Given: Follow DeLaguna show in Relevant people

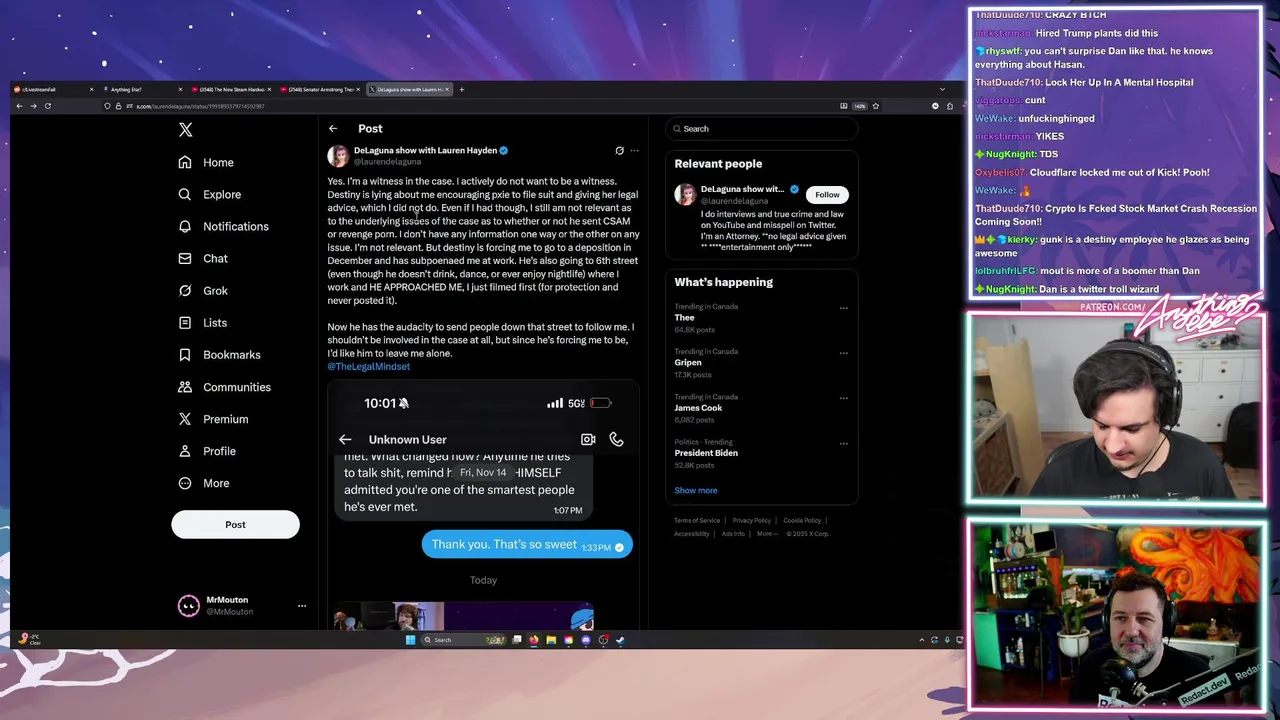Looking at the screenshot, I should 827,194.
